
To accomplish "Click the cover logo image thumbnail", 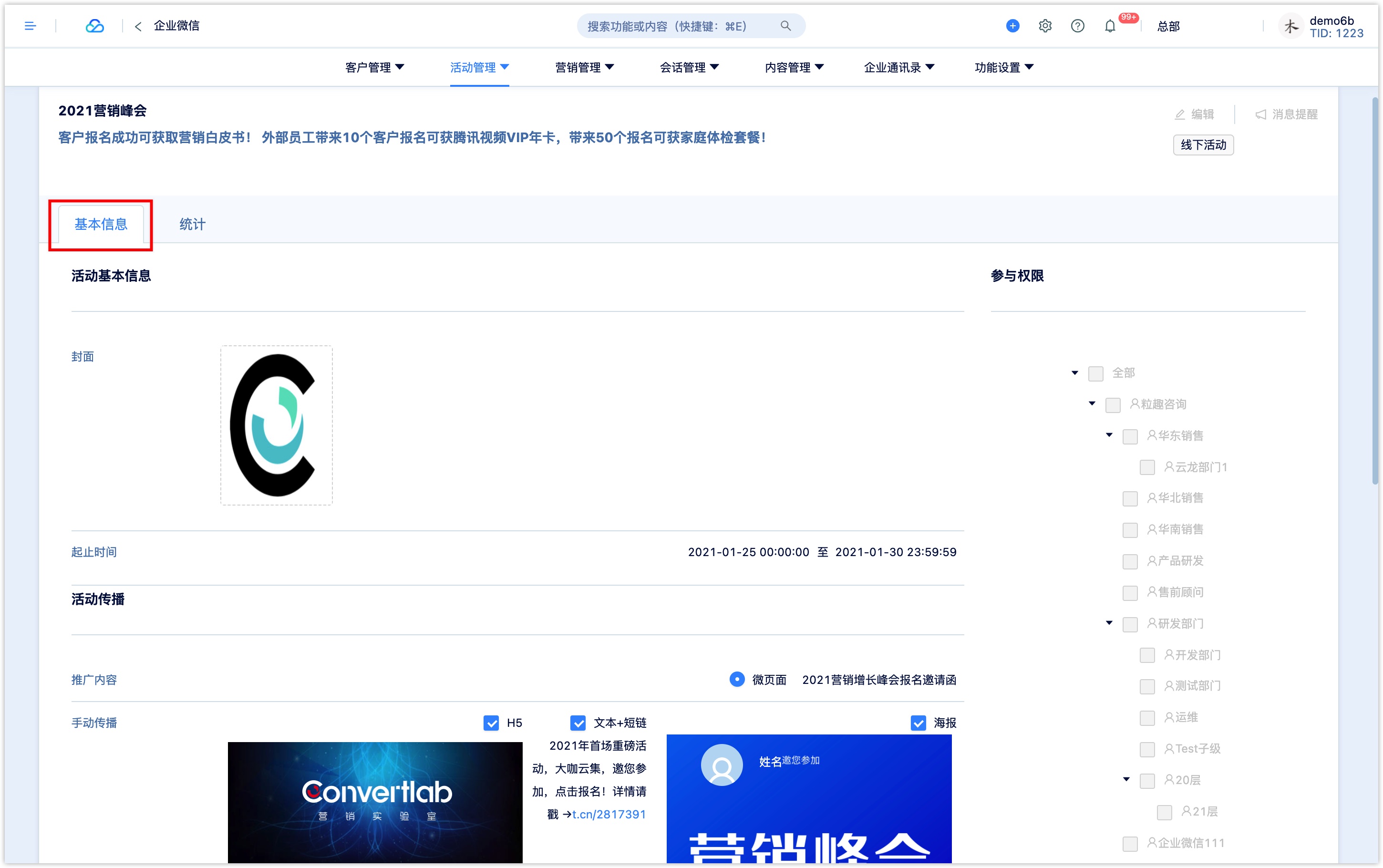I will [x=277, y=425].
